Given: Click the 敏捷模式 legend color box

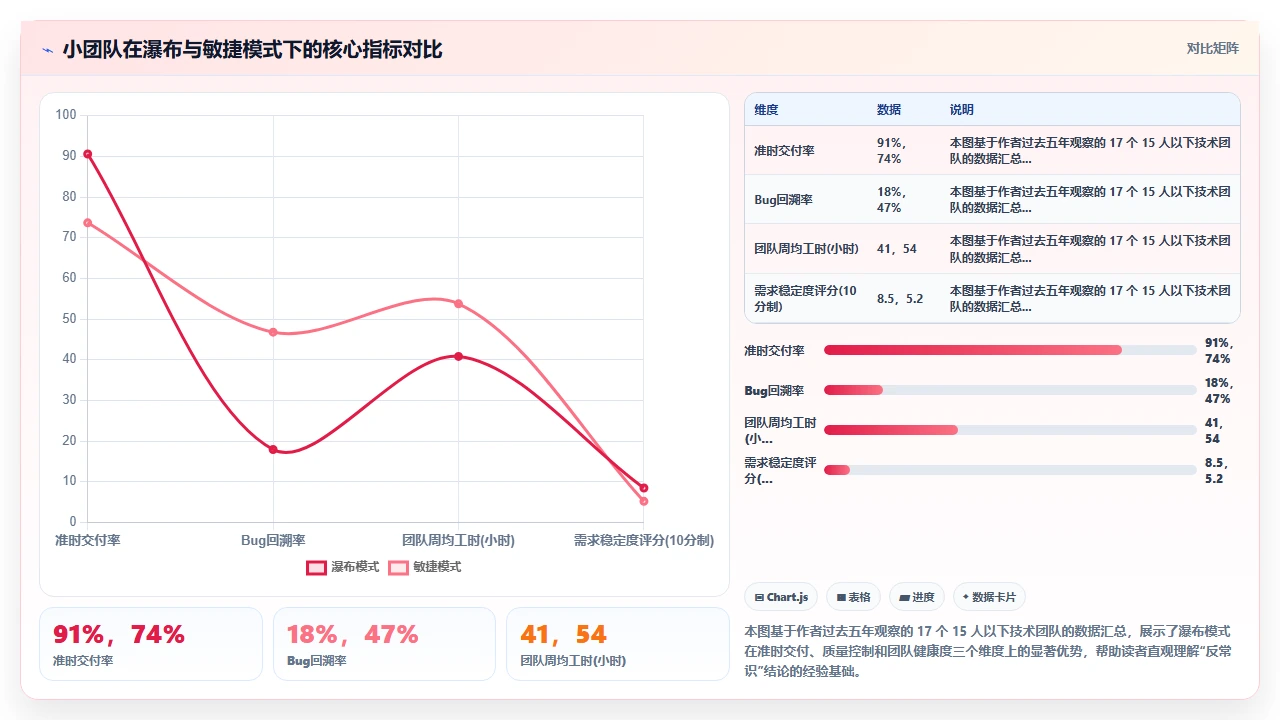Looking at the screenshot, I should coord(398,567).
